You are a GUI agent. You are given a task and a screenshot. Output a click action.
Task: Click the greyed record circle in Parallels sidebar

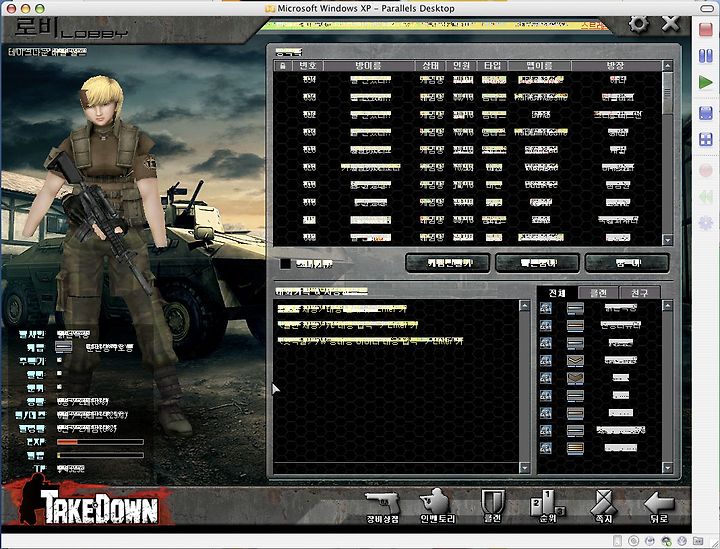click(706, 171)
